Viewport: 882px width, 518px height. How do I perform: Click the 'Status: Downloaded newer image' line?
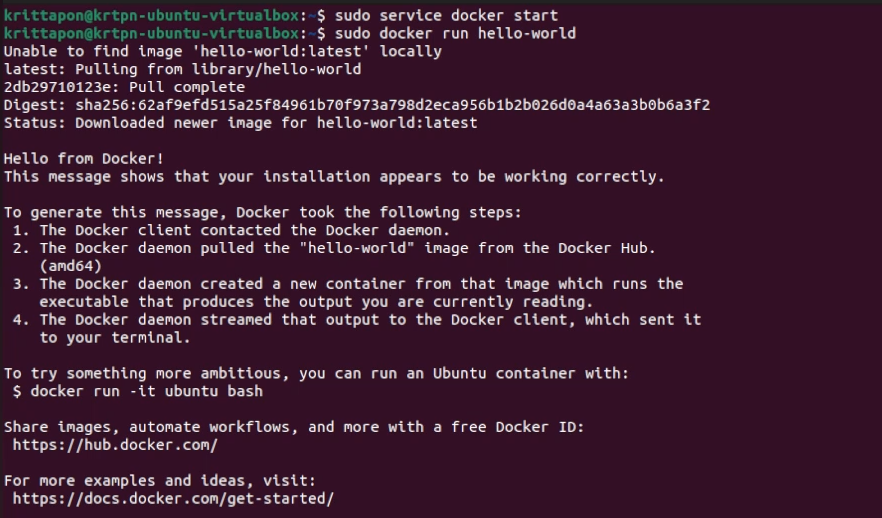(x=240, y=123)
